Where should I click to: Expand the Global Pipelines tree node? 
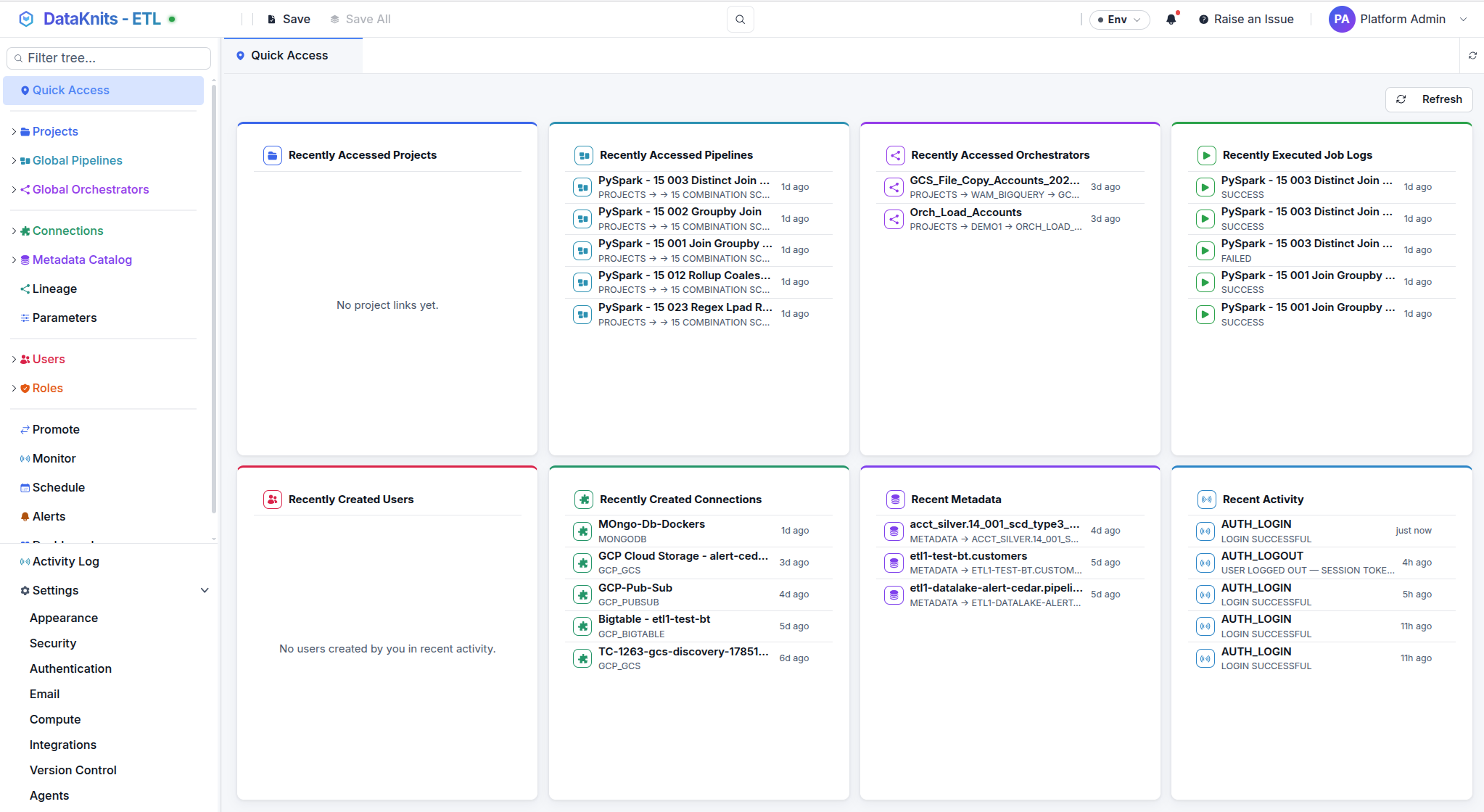click(14, 160)
